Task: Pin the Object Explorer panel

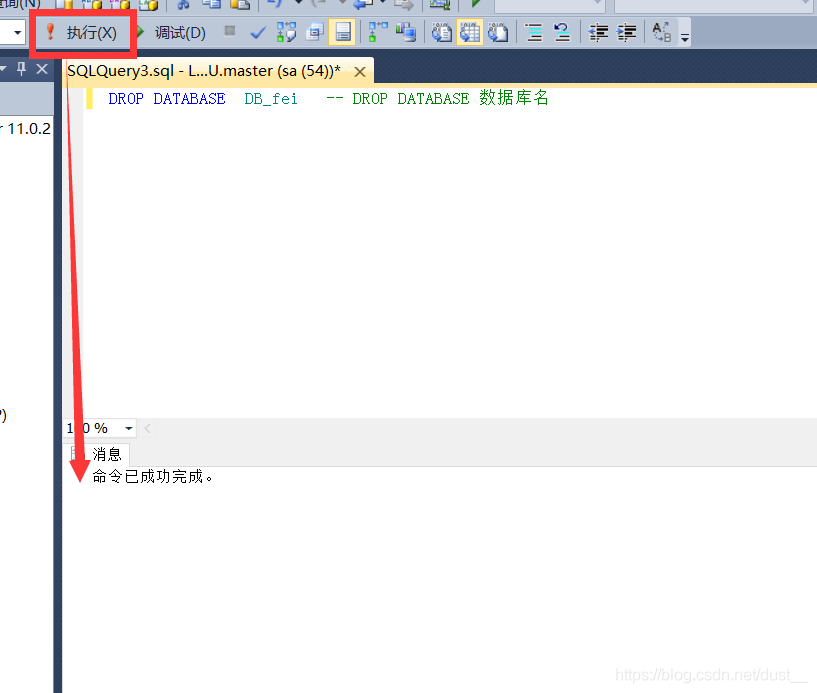Action: tap(21, 69)
